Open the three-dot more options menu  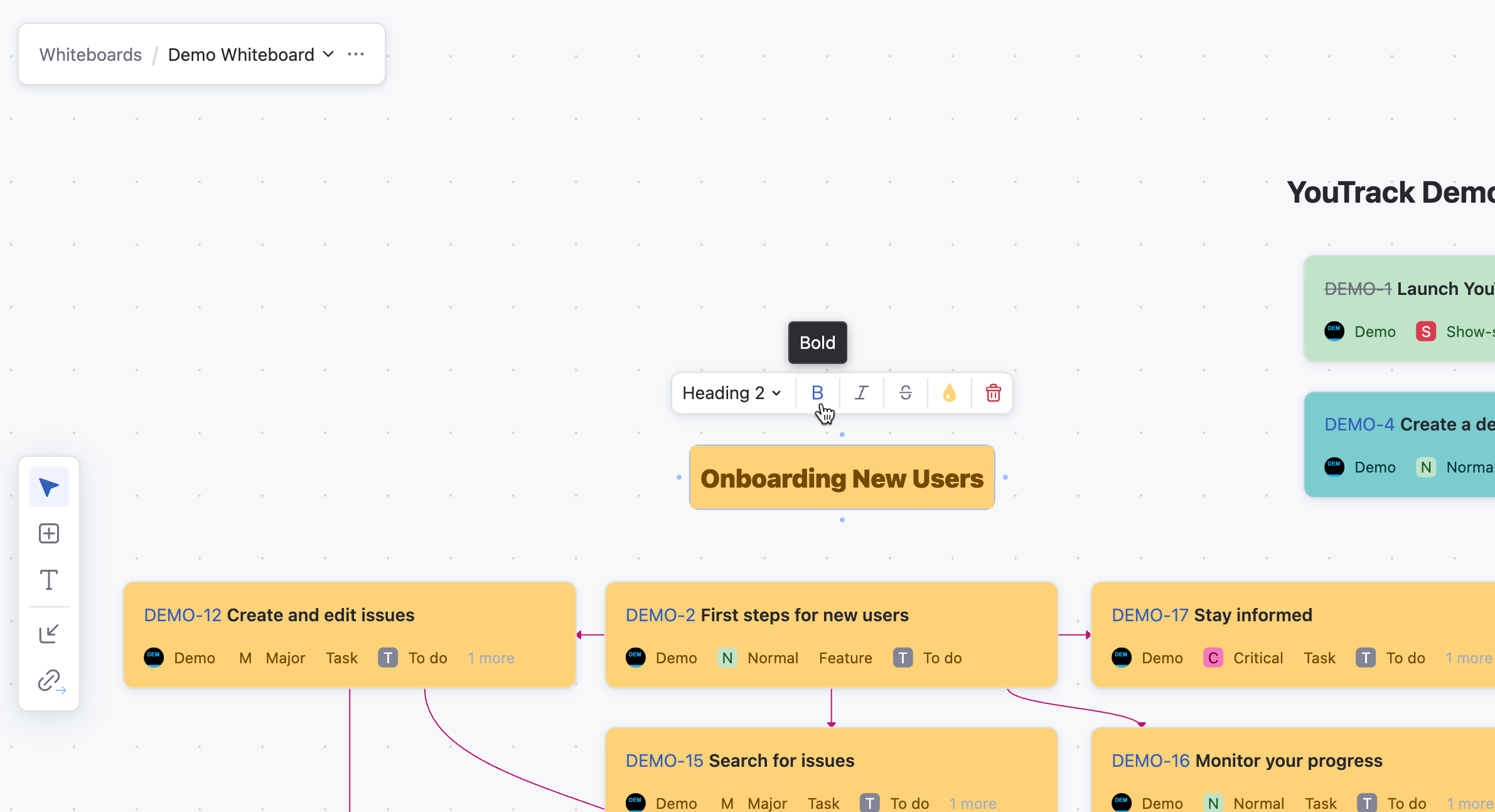(x=356, y=55)
